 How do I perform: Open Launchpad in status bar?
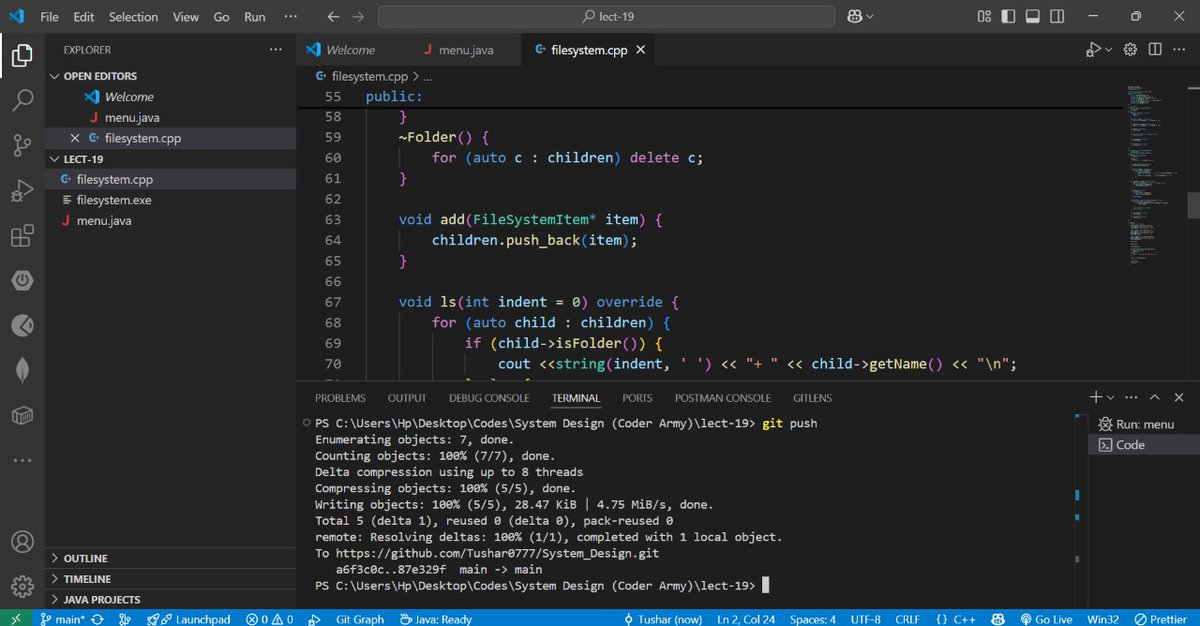[x=187, y=619]
